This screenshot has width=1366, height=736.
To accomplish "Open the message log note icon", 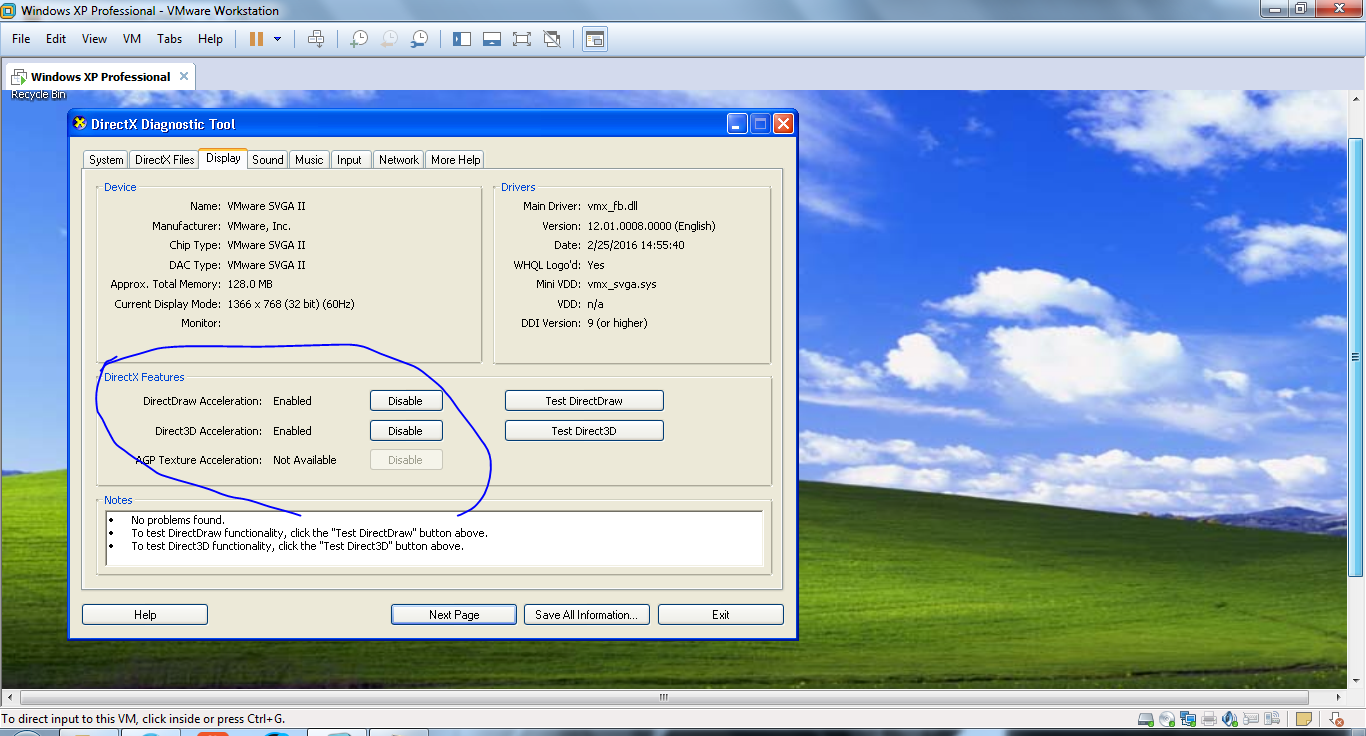I will click(x=1304, y=719).
